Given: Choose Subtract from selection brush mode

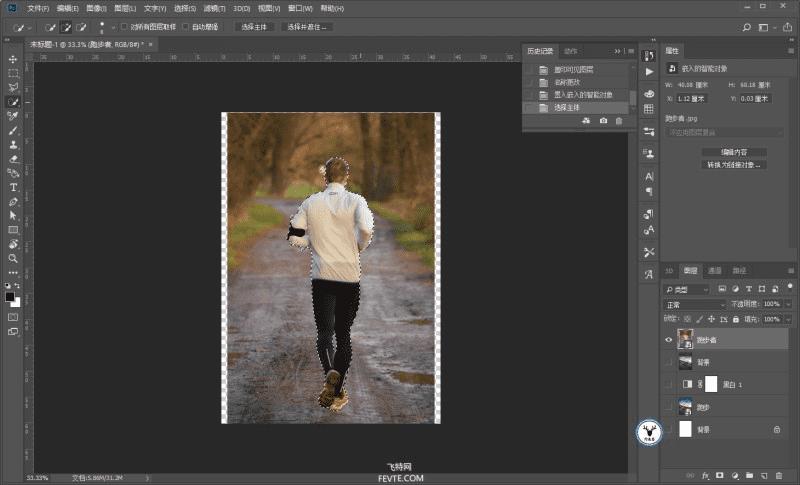Looking at the screenshot, I should tap(82, 27).
